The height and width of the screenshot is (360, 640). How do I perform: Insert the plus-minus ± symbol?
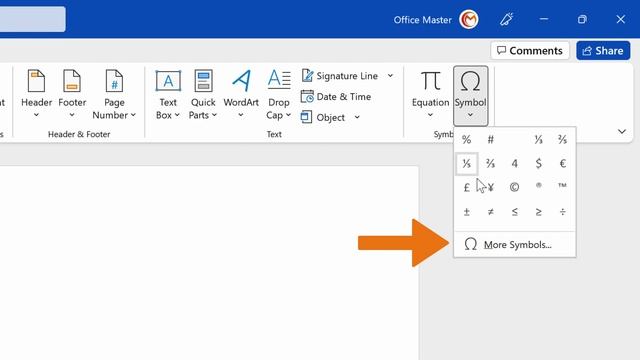(x=467, y=212)
